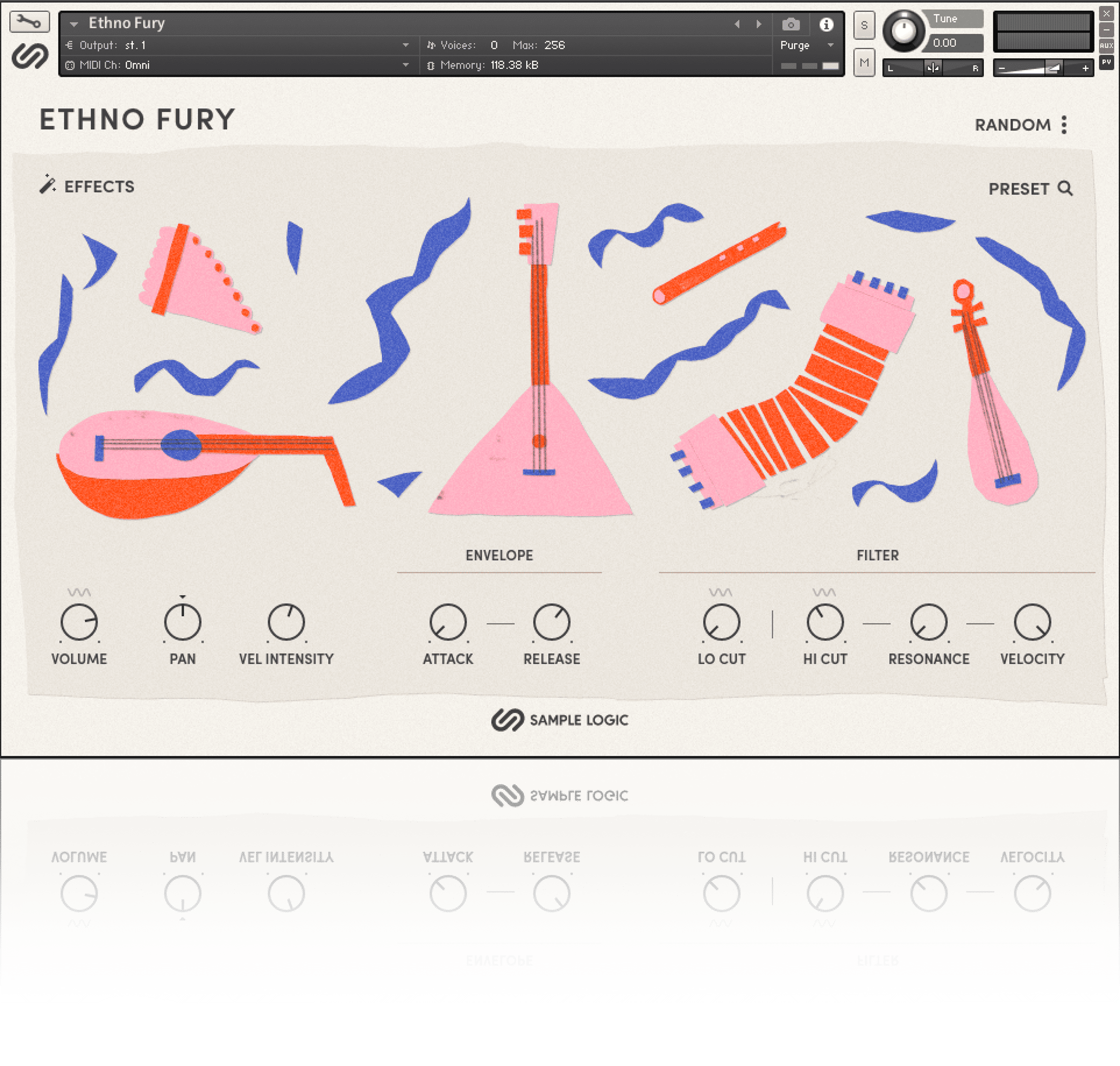Expand the MIDI Ch Omni dropdown

tap(406, 65)
